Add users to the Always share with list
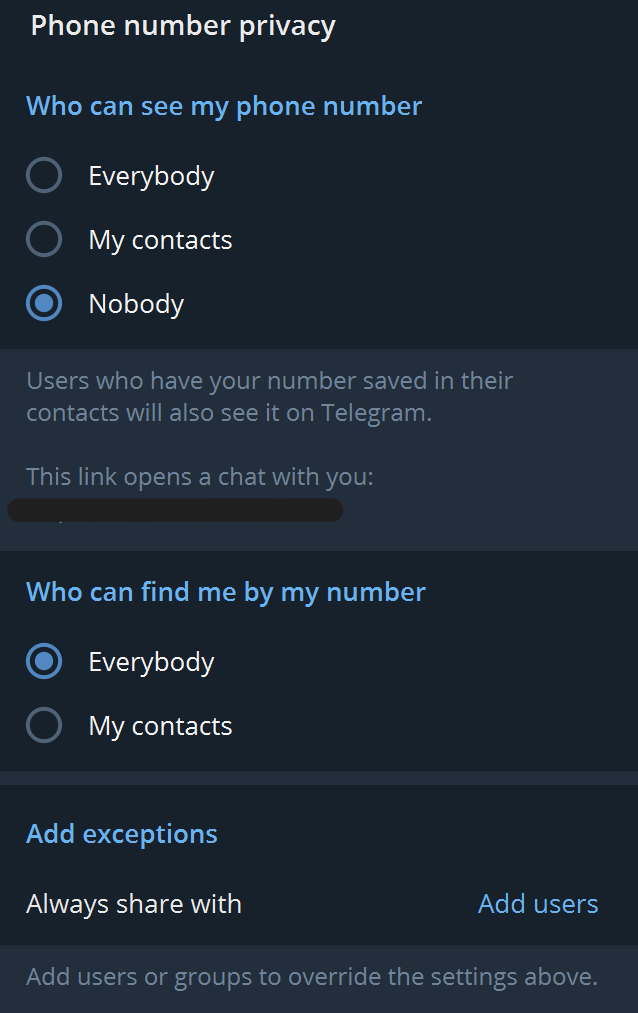Screen dimensions: 638x1013 click(x=537, y=904)
